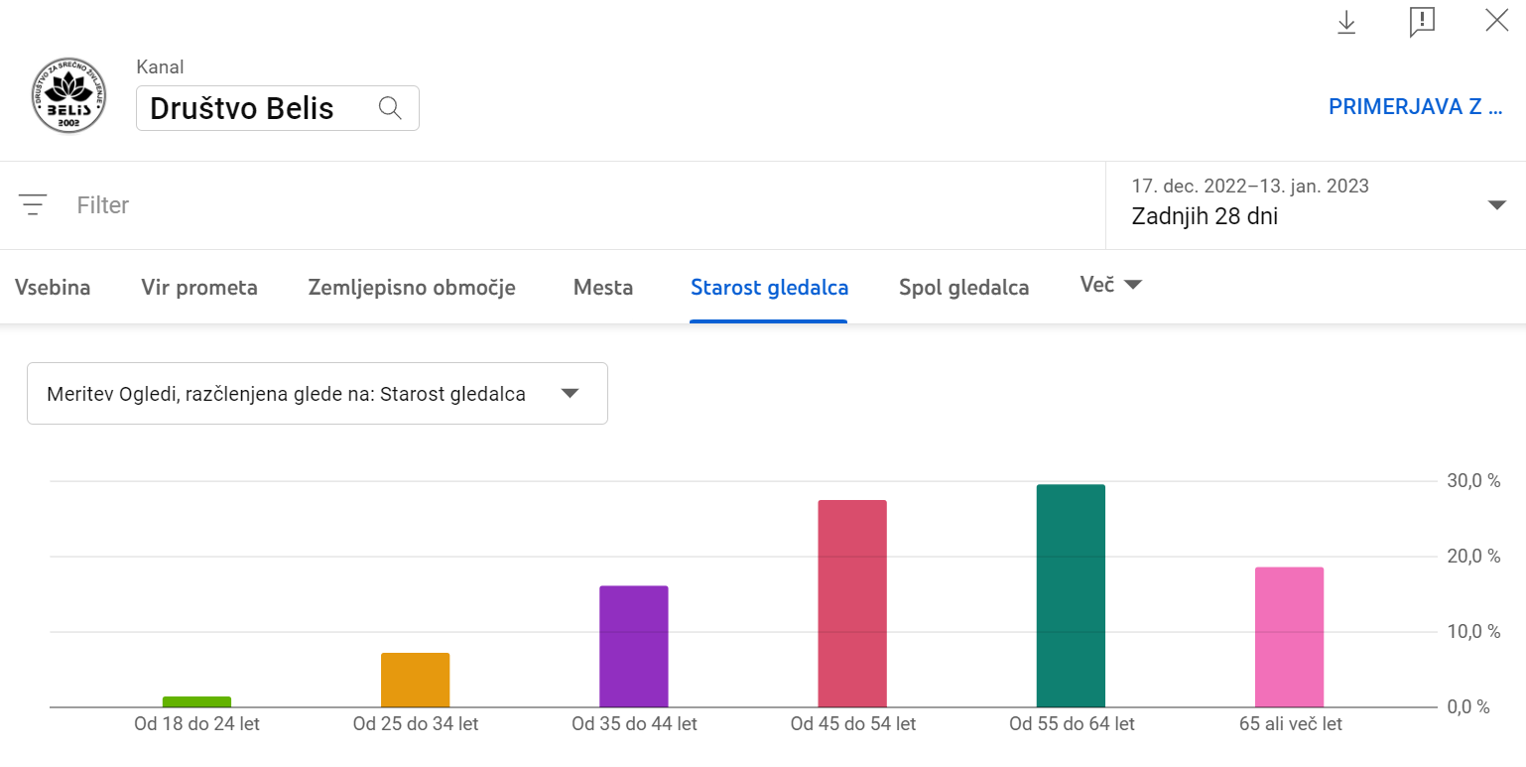Close the analytics panel with X

pos(1496,20)
